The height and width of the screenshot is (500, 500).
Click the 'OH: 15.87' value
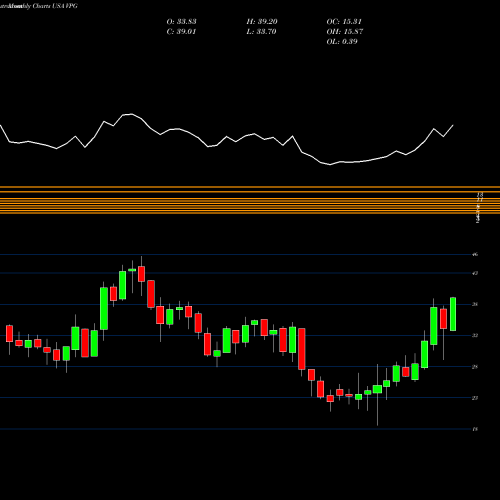[x=345, y=32]
